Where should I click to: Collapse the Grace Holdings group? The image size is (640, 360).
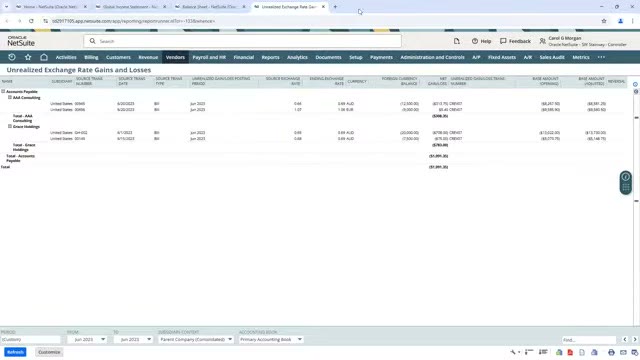[x=10, y=127]
